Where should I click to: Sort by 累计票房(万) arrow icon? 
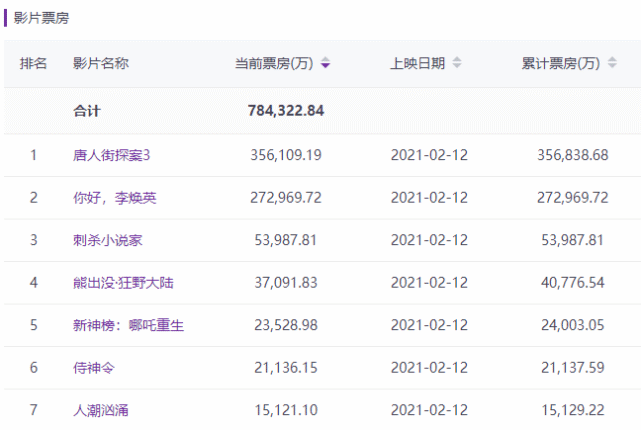coord(612,63)
